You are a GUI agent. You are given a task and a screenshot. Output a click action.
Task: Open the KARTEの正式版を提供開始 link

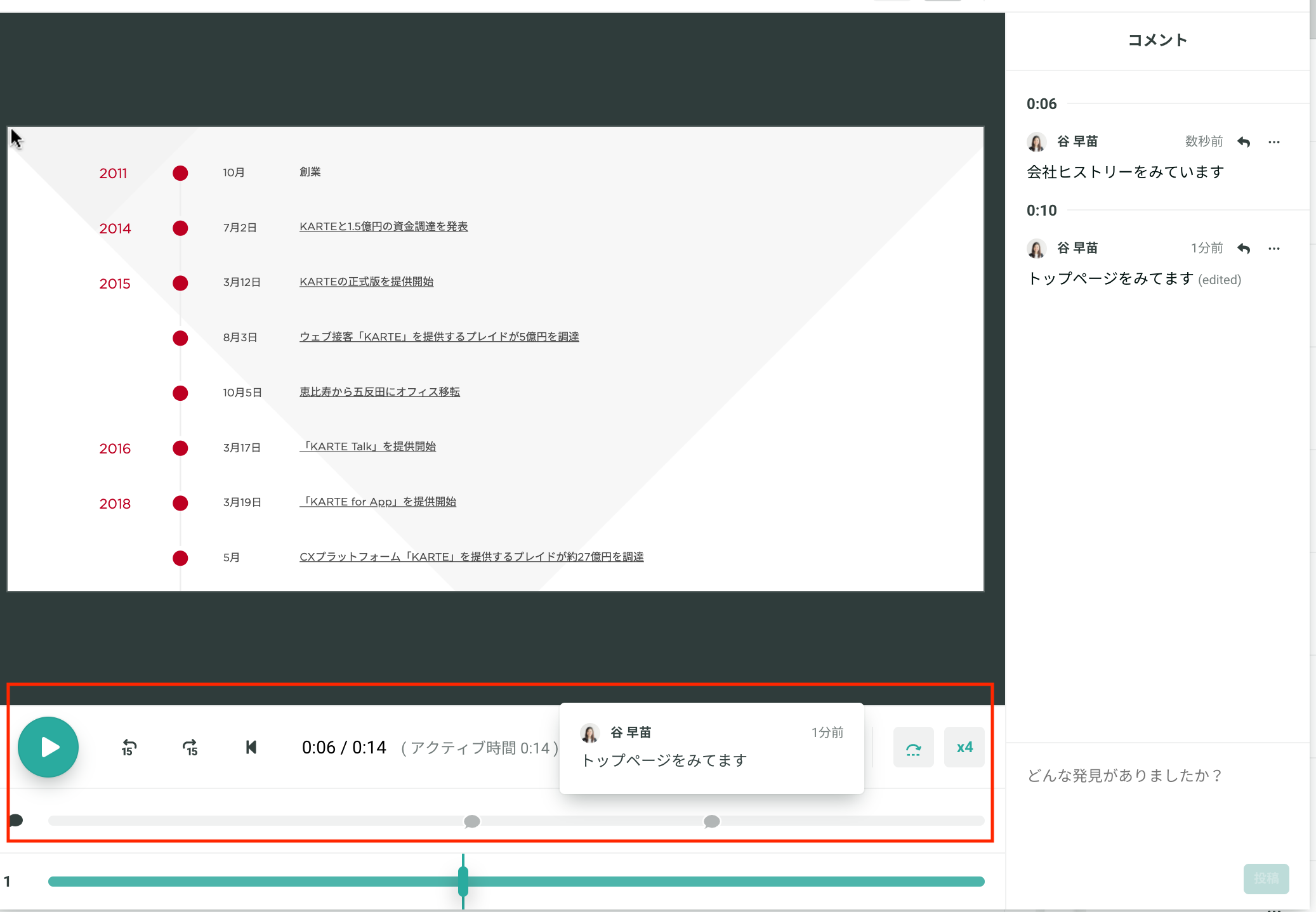click(367, 282)
